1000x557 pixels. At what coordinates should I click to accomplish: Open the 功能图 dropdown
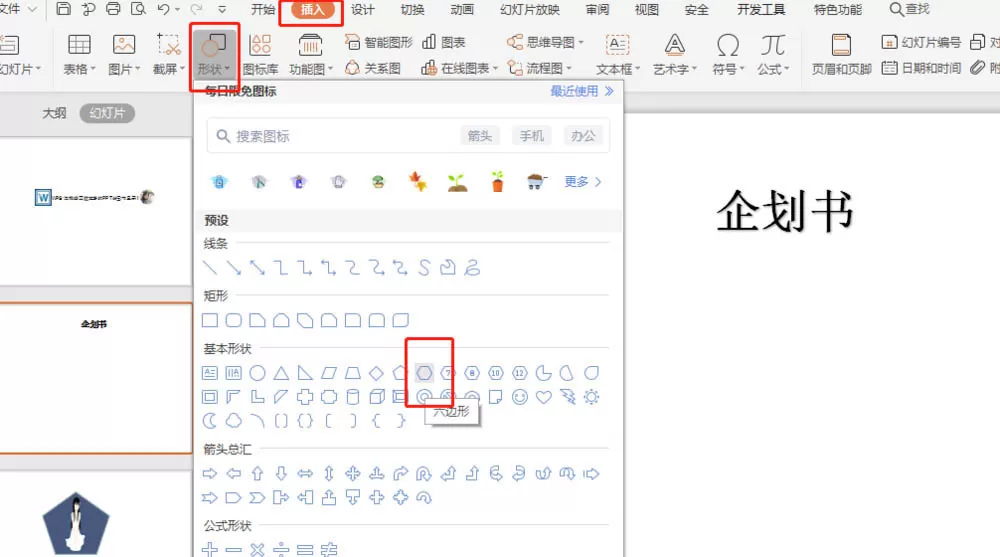tap(311, 55)
